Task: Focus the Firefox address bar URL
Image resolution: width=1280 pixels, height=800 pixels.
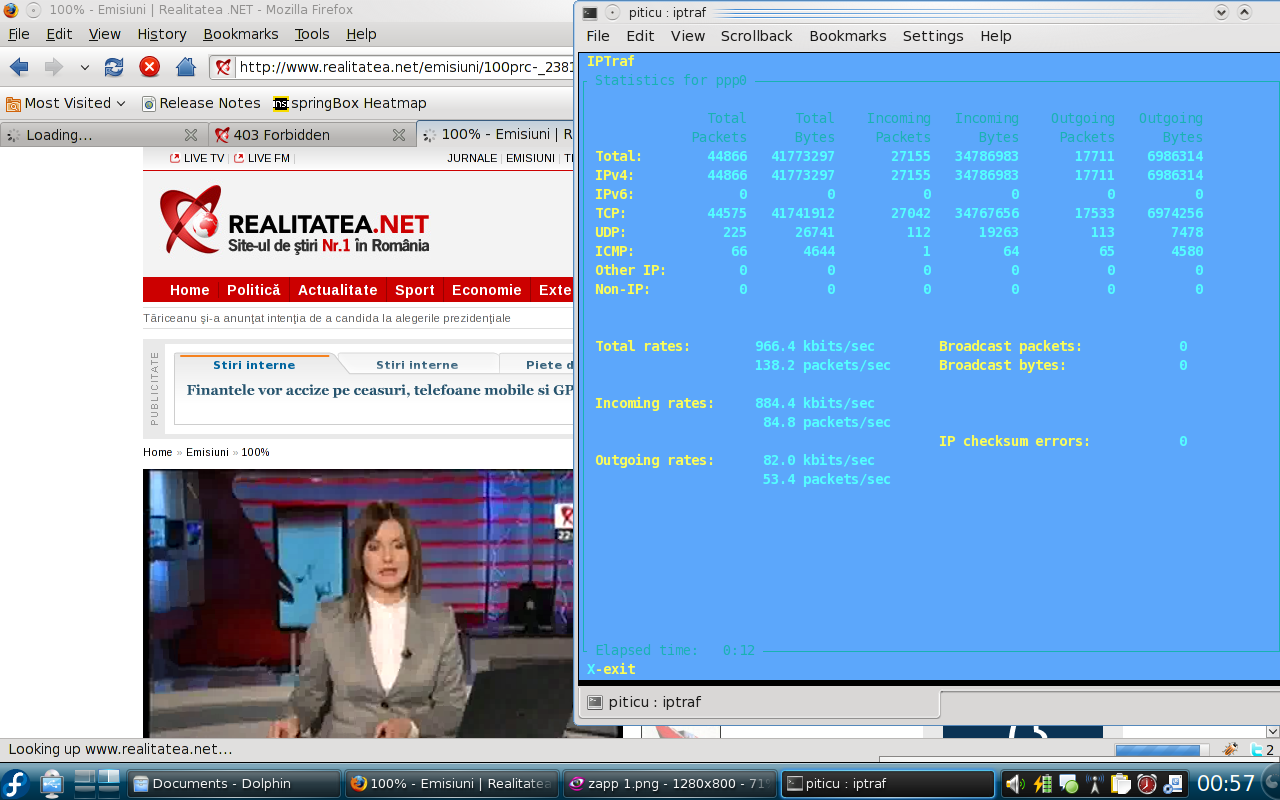Action: point(405,68)
